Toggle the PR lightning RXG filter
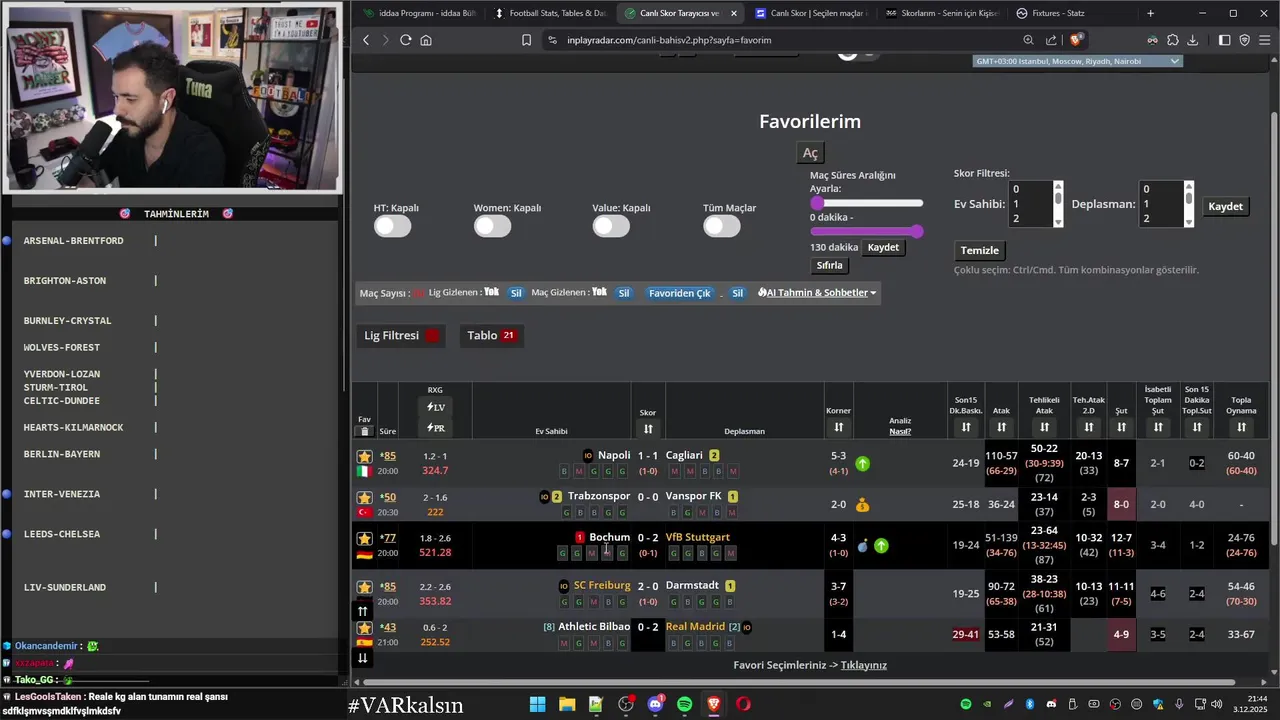The image size is (1280, 720). tap(435, 428)
